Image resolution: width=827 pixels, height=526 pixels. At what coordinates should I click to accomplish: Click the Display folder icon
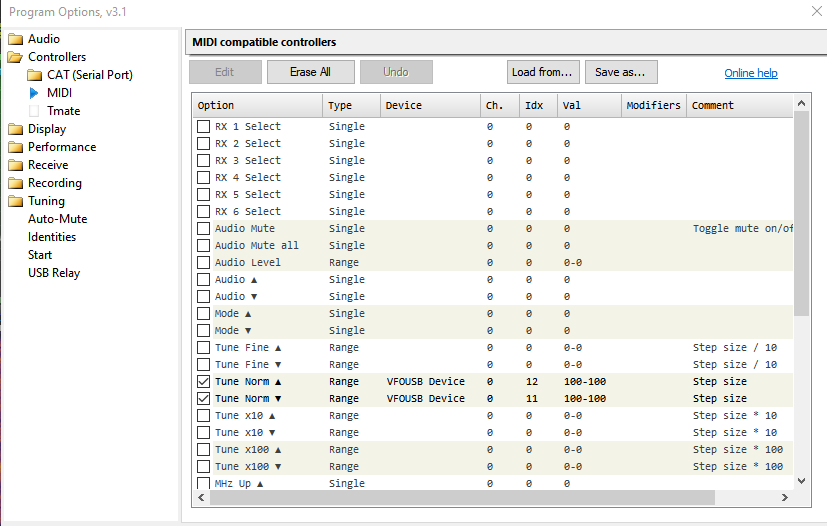tap(15, 129)
